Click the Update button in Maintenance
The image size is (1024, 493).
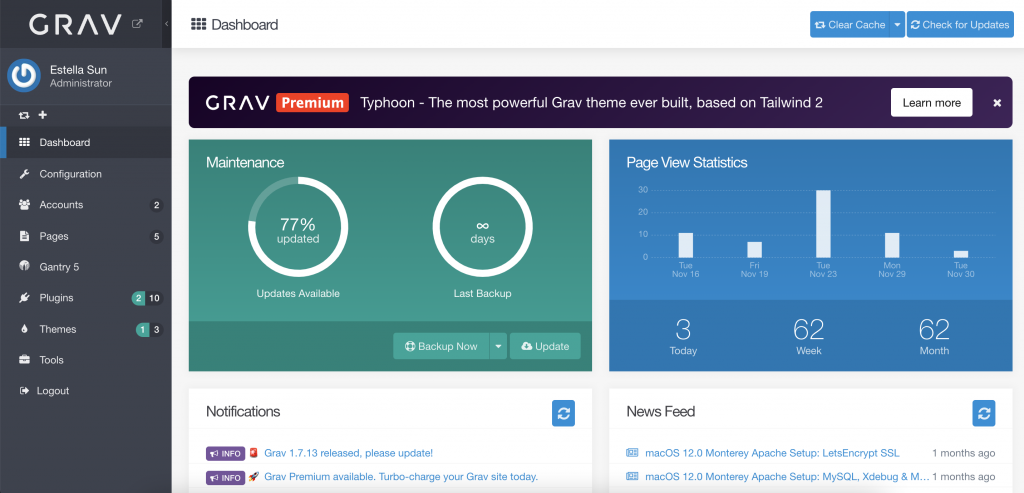[x=545, y=346]
